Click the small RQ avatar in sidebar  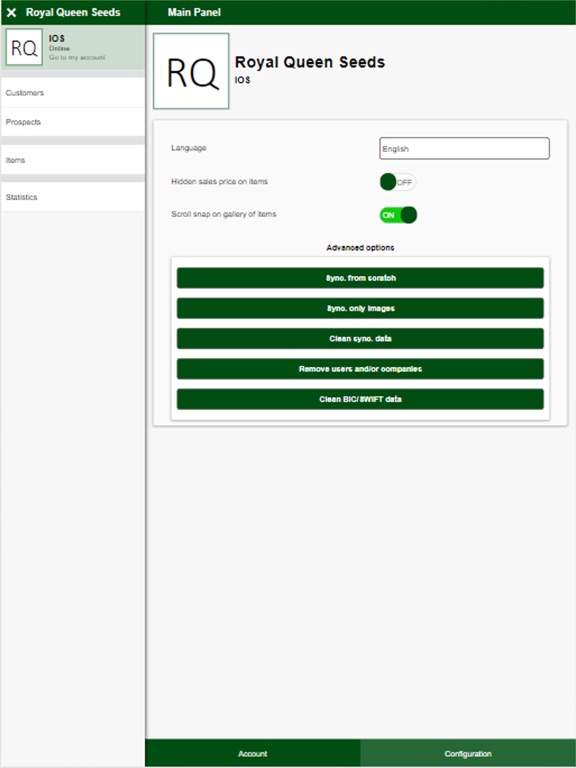click(24, 47)
